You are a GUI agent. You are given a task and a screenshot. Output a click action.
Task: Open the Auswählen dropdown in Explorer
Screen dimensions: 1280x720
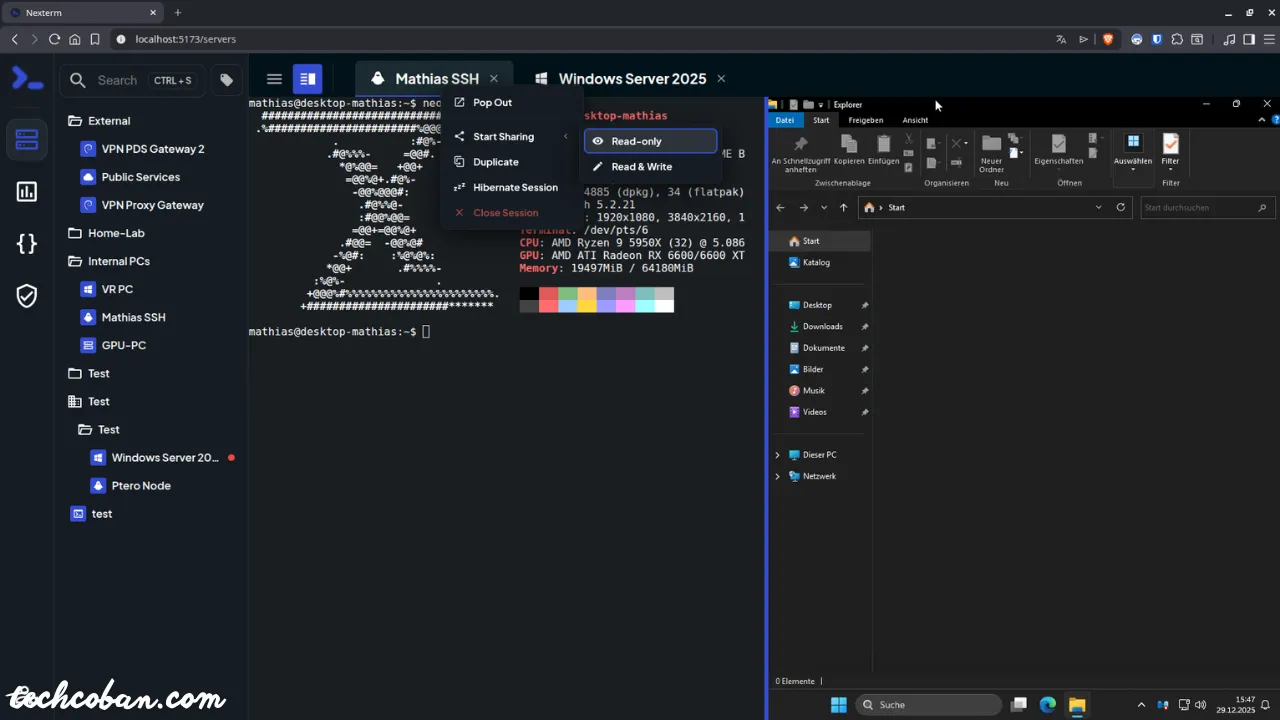pos(1133,152)
